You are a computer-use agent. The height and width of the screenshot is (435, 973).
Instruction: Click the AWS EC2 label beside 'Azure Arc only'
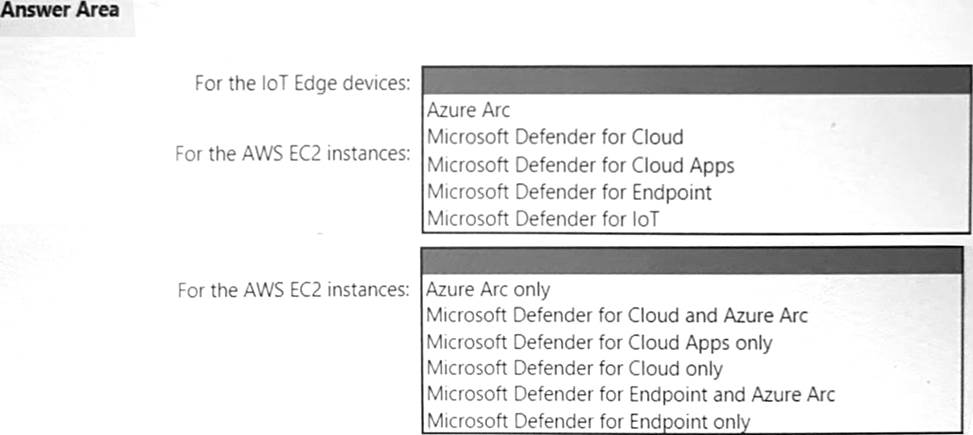click(x=292, y=290)
